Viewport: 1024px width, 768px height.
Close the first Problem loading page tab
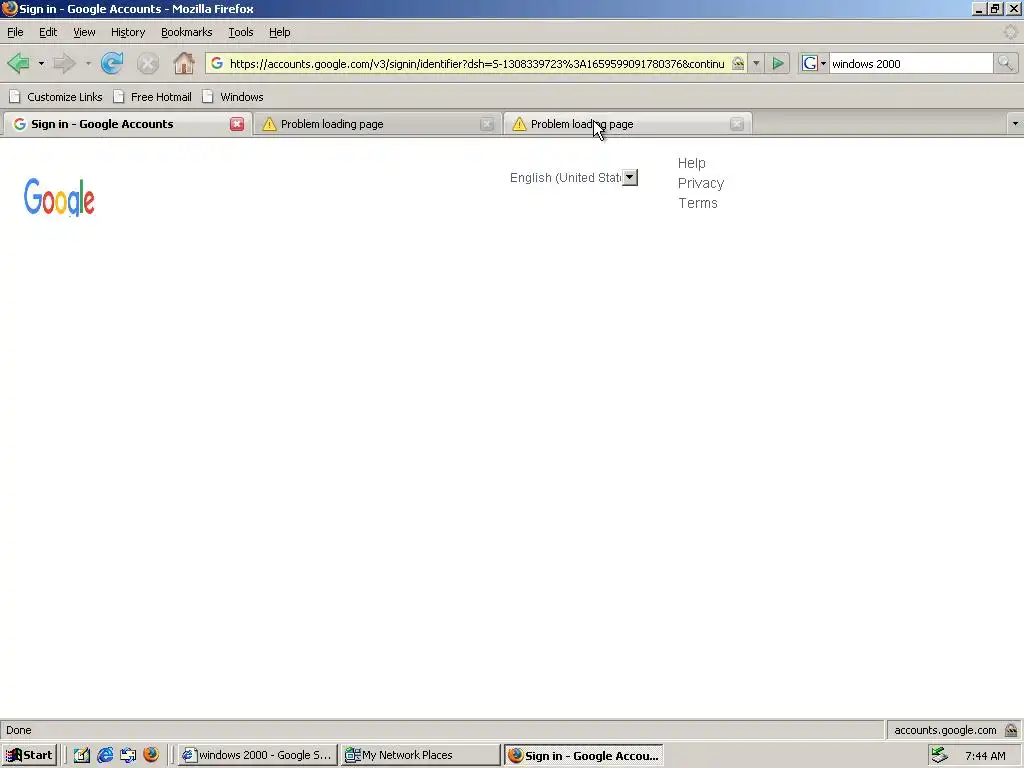(487, 124)
